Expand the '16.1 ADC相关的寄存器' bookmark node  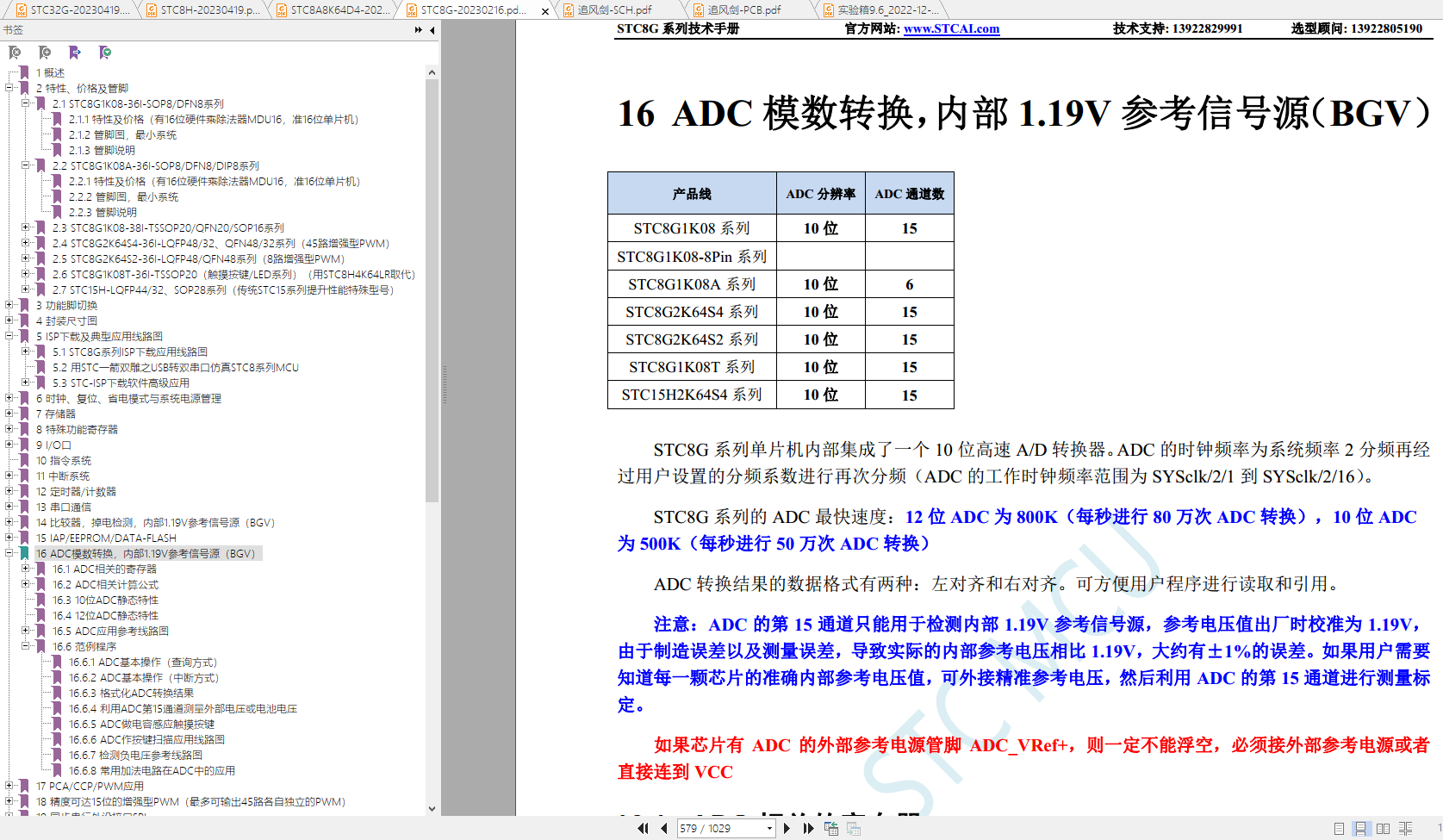(x=26, y=569)
